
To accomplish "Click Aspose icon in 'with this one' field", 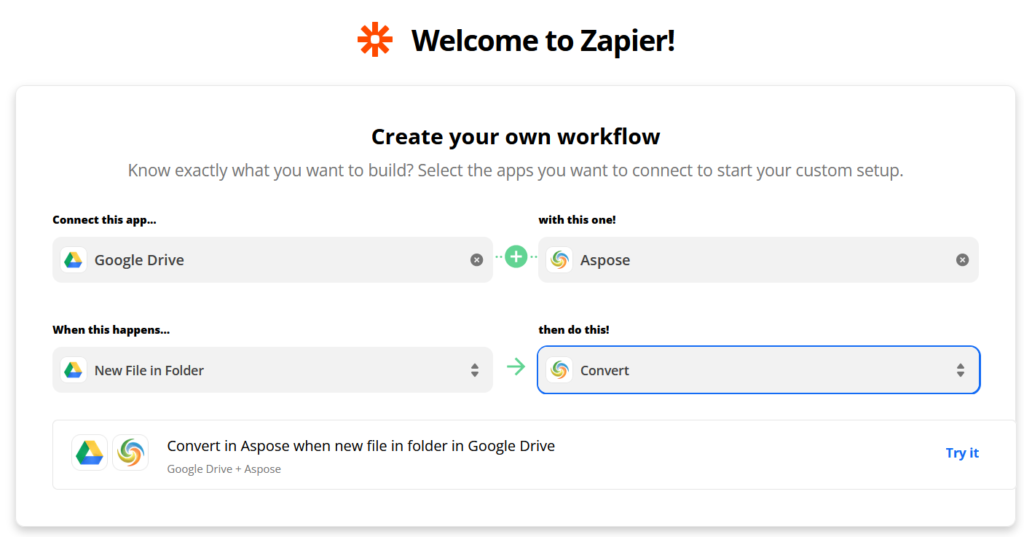I will [x=559, y=260].
